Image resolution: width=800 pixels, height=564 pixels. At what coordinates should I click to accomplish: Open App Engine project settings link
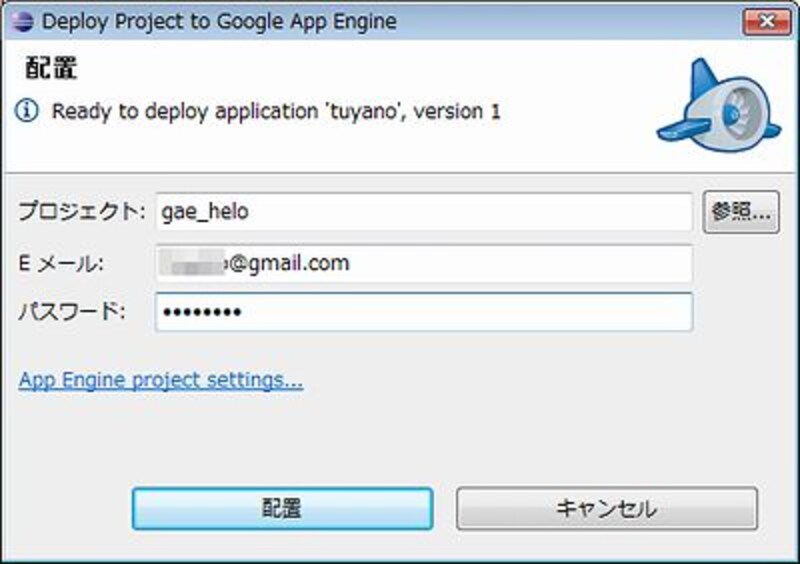coord(161,380)
